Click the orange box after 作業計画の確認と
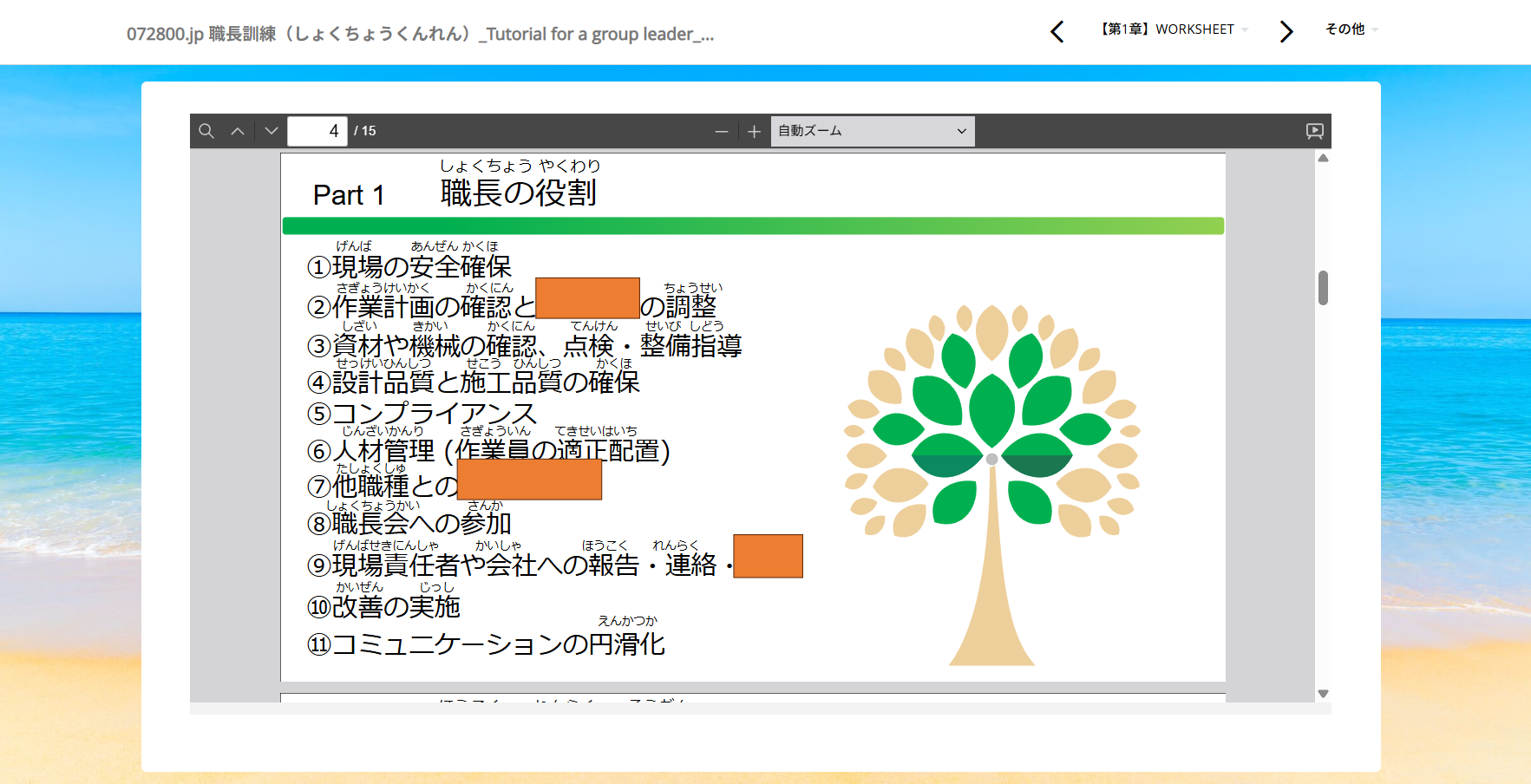Image resolution: width=1531 pixels, height=784 pixels. tap(588, 297)
